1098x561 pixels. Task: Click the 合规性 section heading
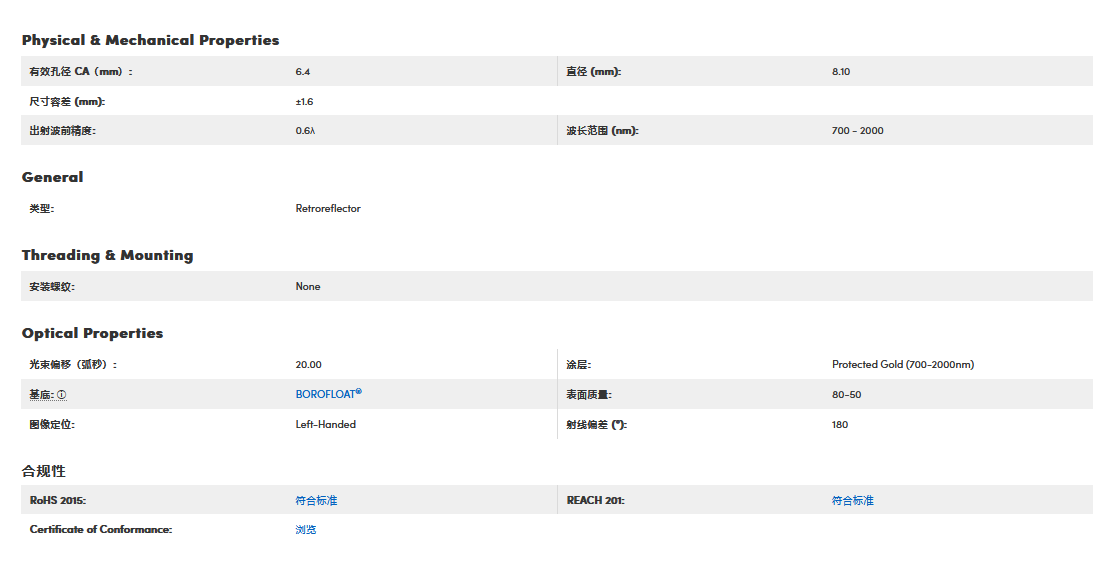[x=43, y=471]
